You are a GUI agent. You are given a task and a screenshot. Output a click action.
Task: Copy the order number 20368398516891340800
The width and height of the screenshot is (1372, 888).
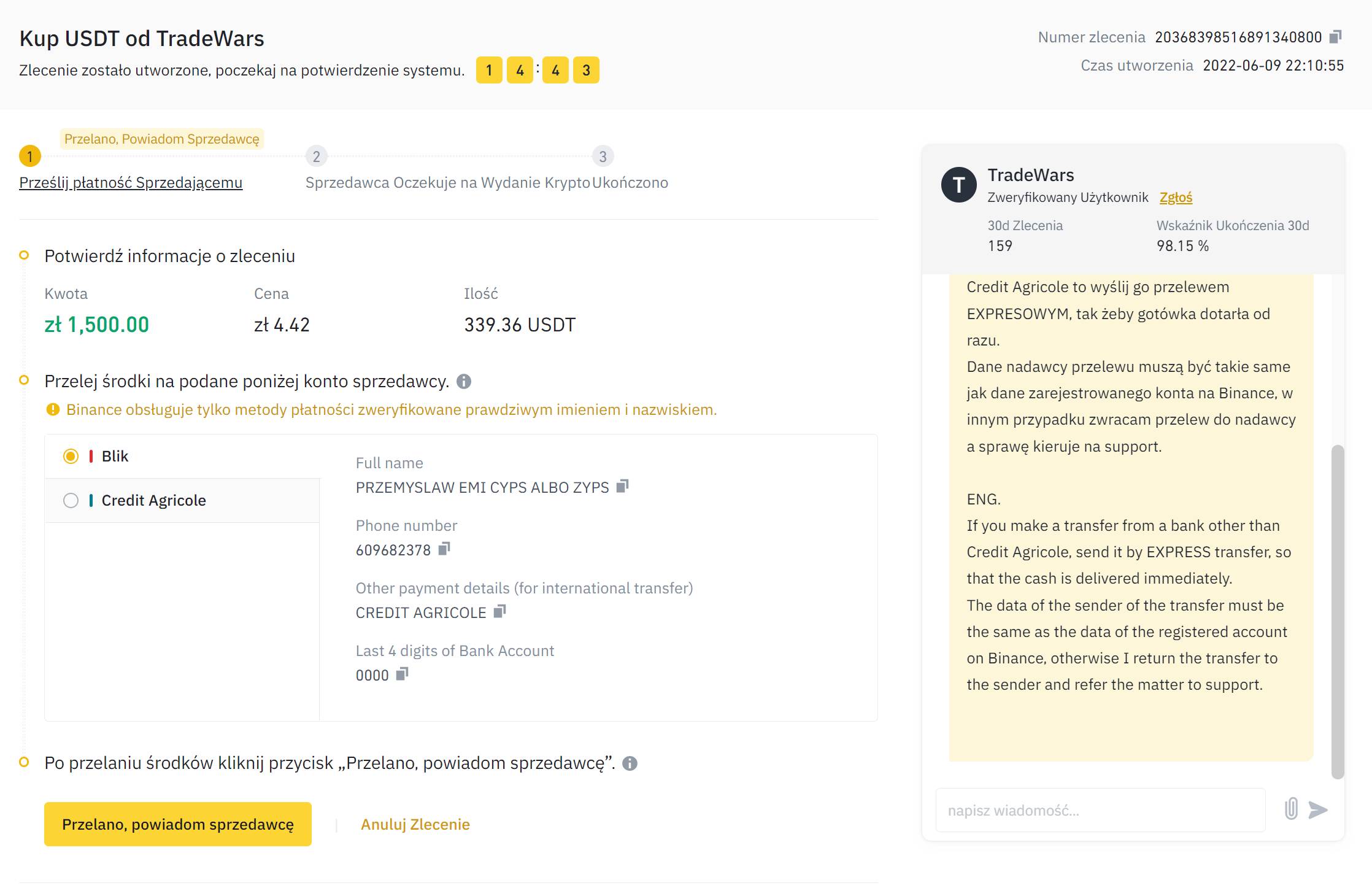1335,37
